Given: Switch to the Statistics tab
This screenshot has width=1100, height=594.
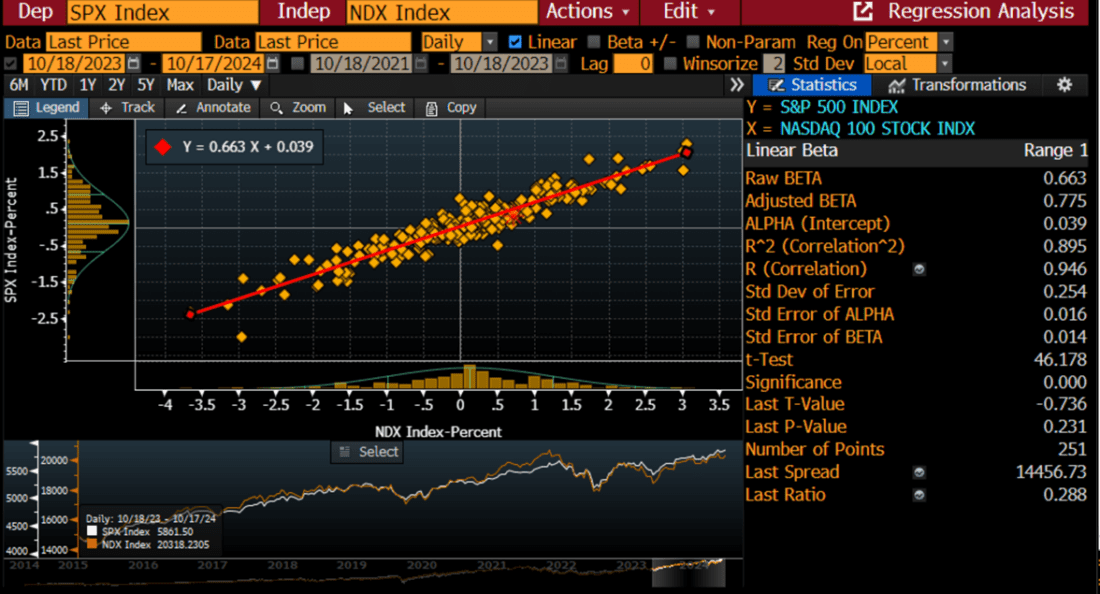Looking at the screenshot, I should (812, 85).
